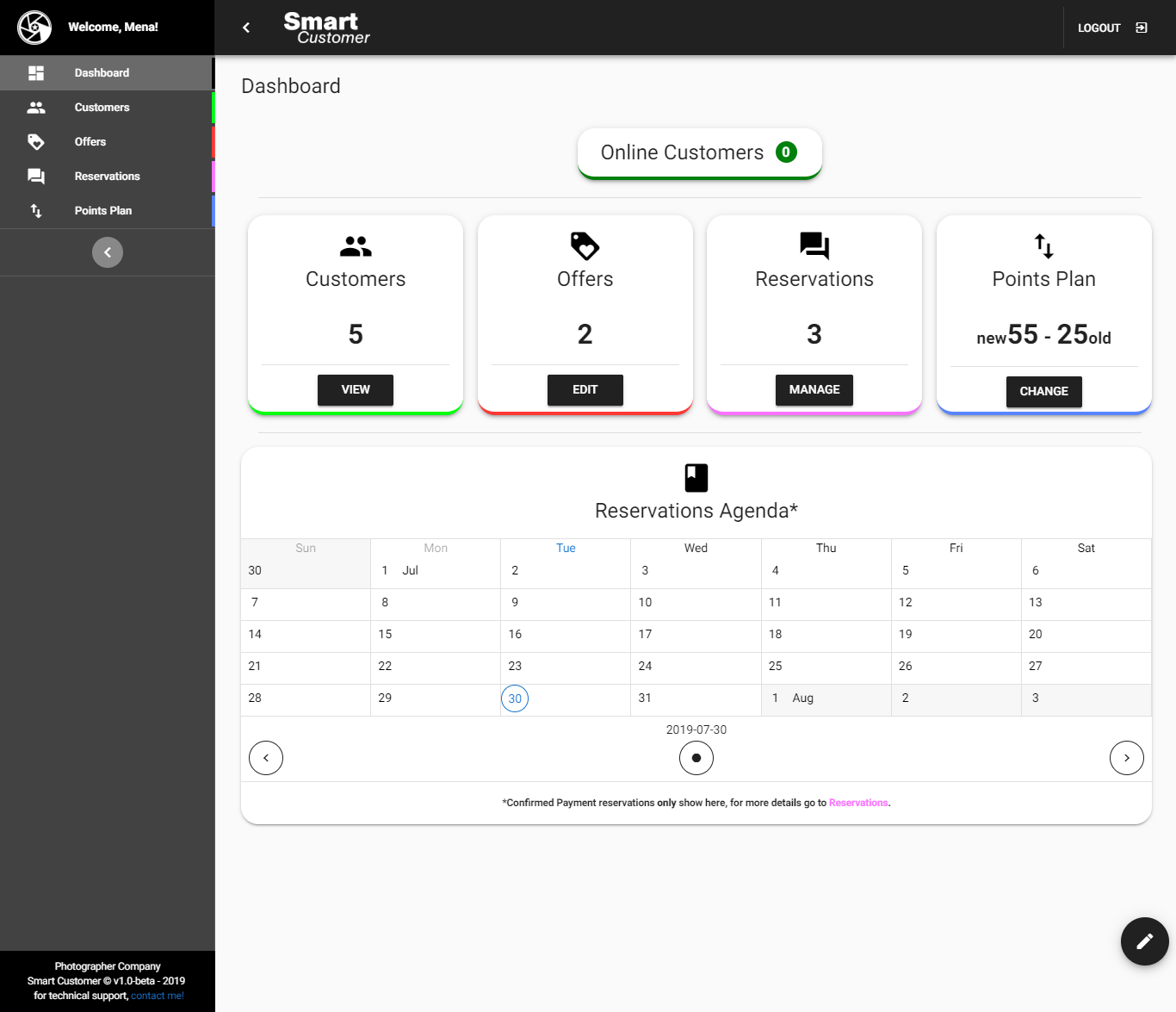The height and width of the screenshot is (1012, 1176).
Task: Click the Online Customers counter pill
Action: pos(700,153)
